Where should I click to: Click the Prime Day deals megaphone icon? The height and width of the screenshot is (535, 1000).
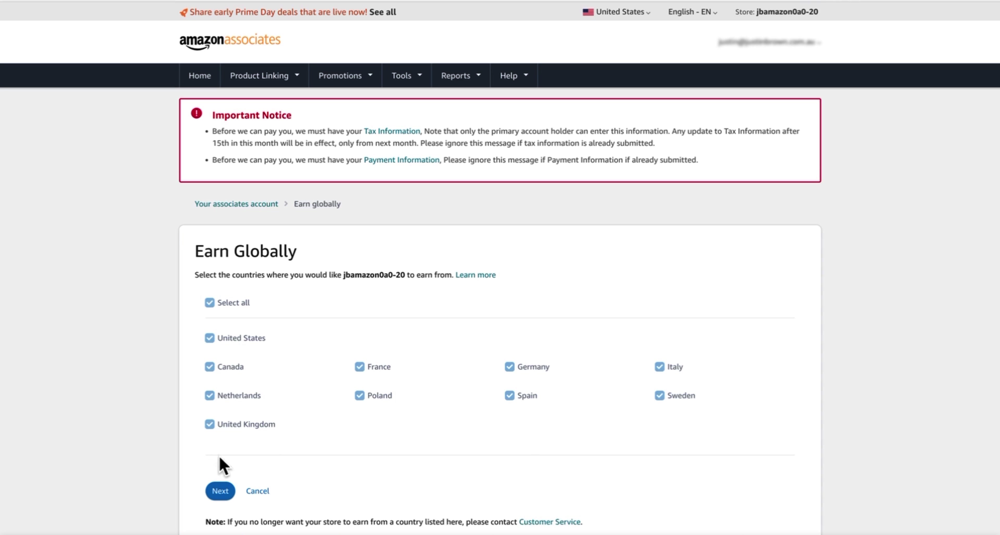(184, 12)
